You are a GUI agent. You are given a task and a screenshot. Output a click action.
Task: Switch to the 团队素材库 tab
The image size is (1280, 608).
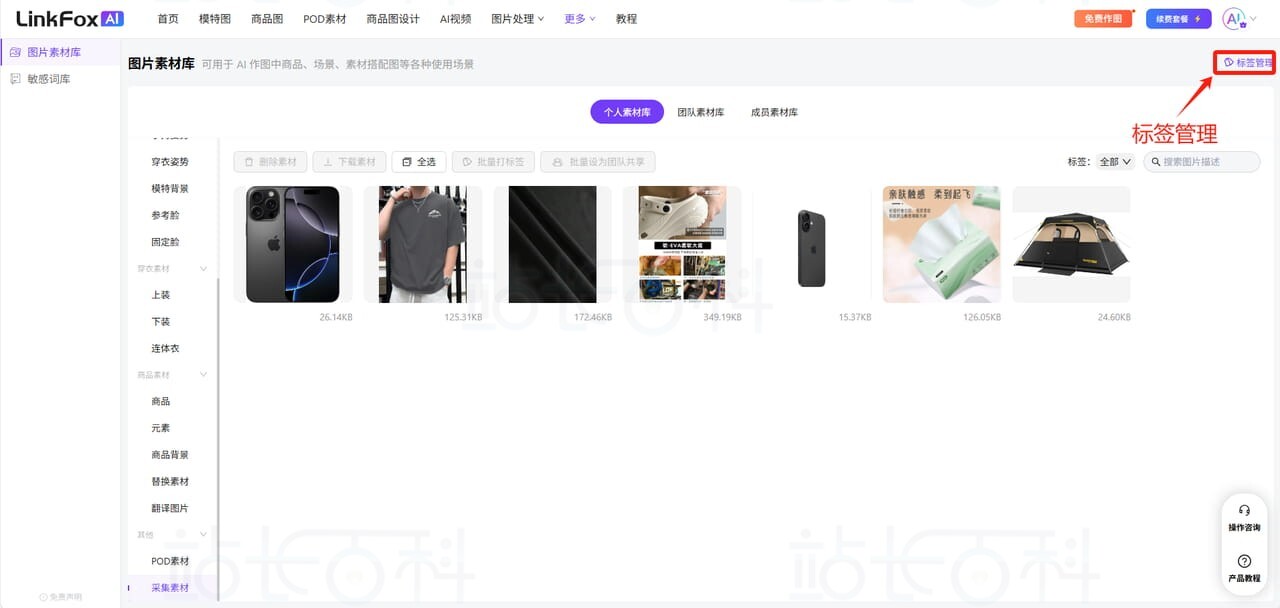pos(701,111)
